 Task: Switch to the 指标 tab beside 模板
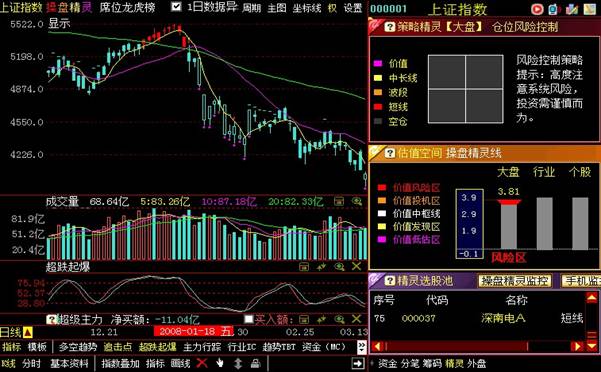coord(11,347)
